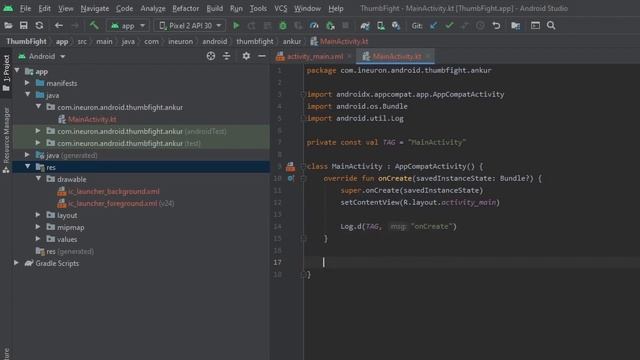Click the Git Commit green checkmark
640x360 pixels.
coord(449,26)
